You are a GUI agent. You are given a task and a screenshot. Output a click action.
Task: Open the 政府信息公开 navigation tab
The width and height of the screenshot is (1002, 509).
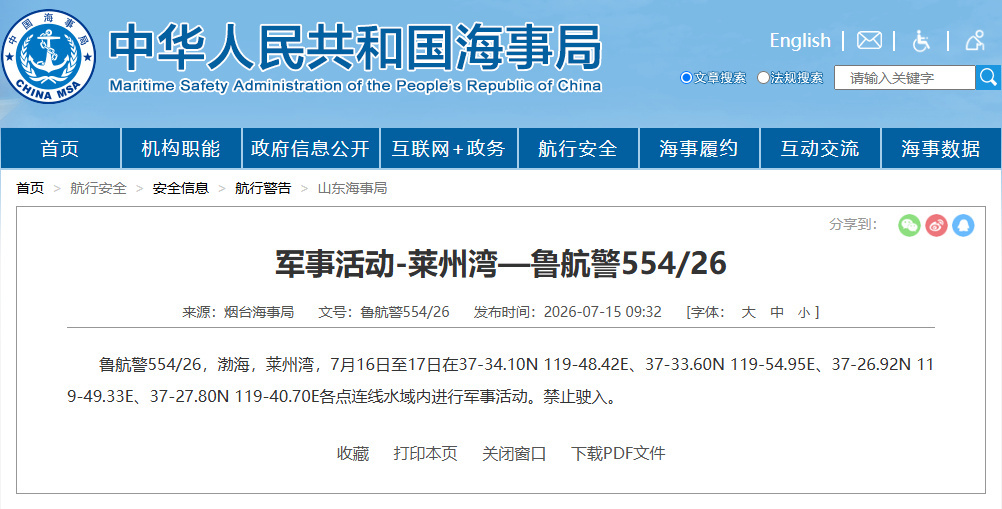(311, 148)
